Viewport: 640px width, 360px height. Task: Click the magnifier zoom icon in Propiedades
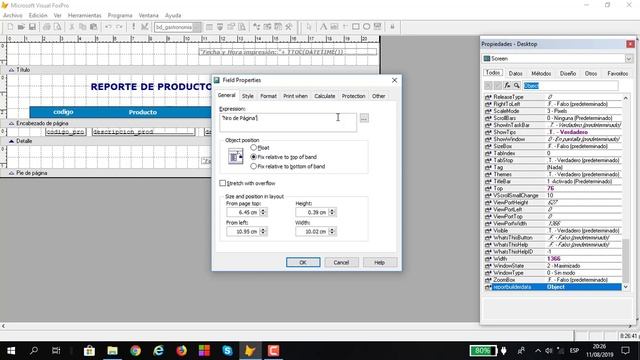(x=517, y=85)
